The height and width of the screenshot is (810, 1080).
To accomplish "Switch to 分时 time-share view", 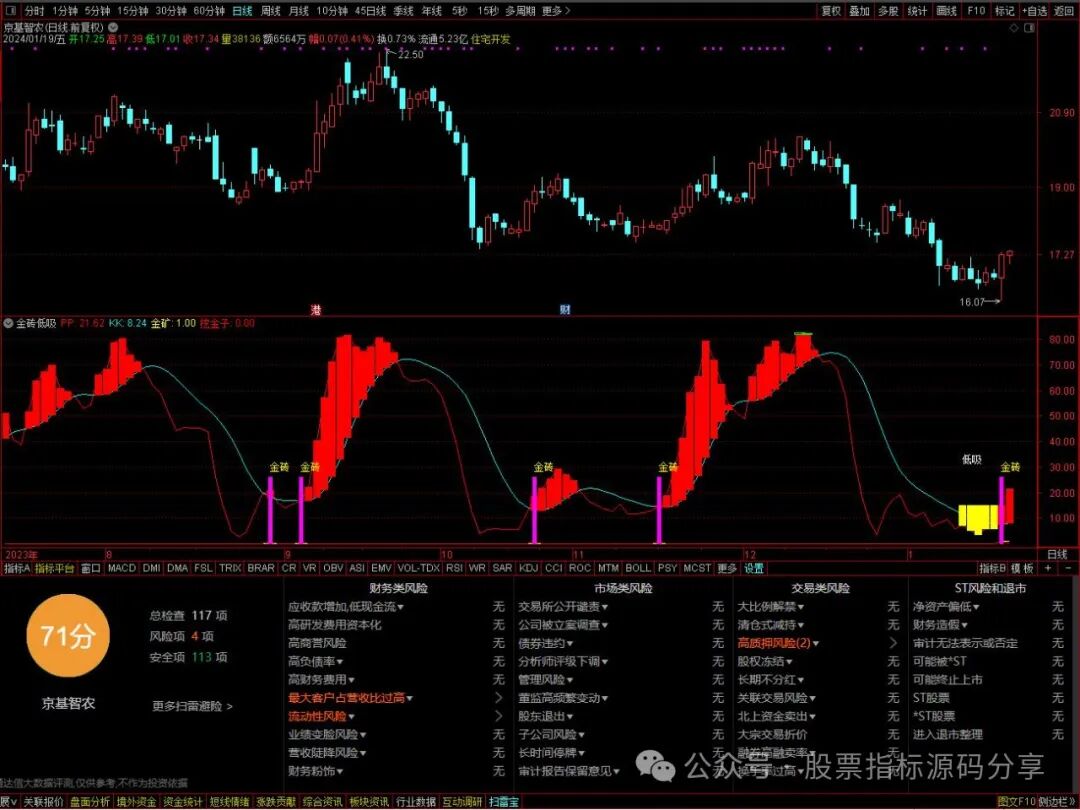I will point(34,11).
